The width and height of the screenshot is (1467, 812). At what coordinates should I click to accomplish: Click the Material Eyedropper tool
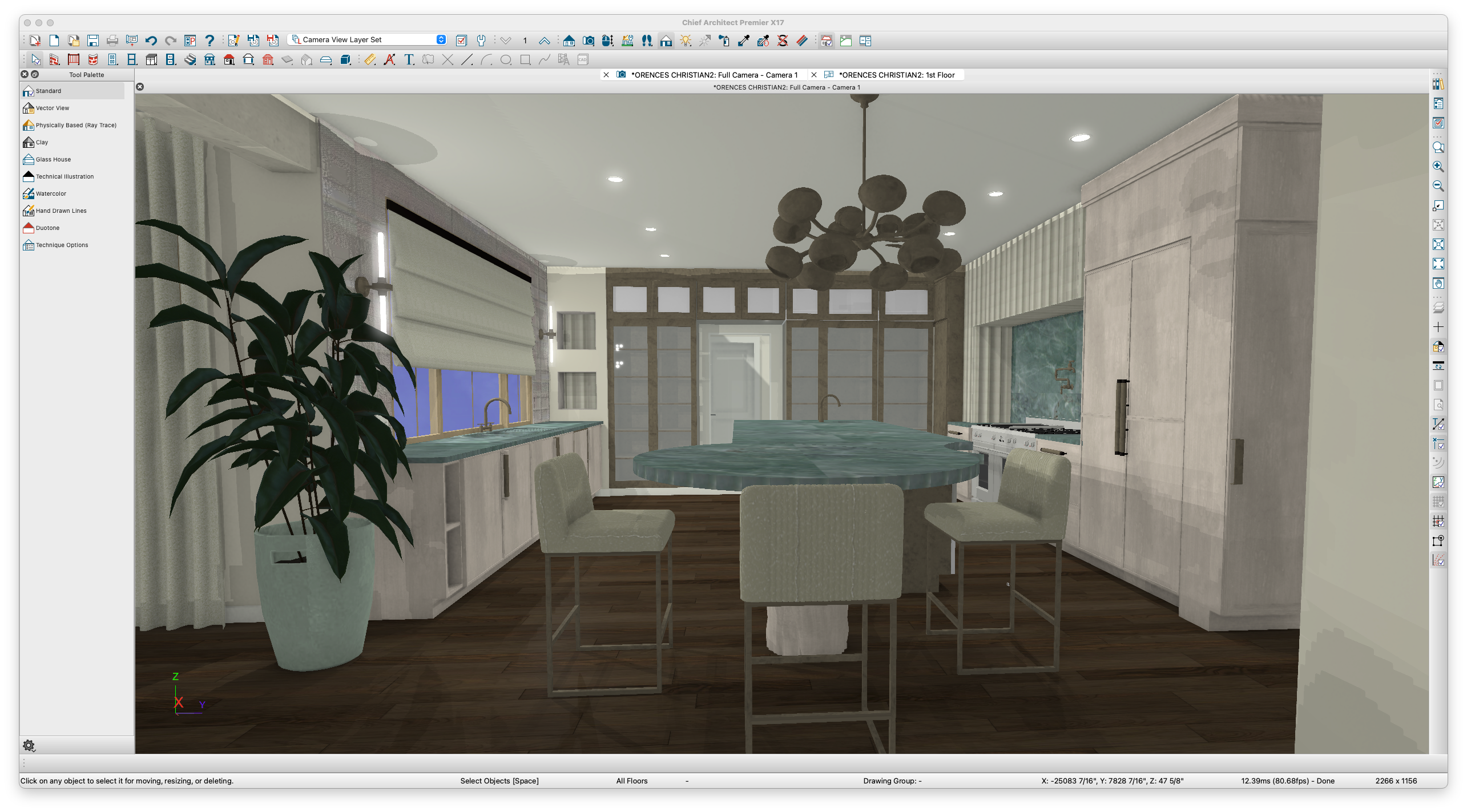[x=743, y=41]
